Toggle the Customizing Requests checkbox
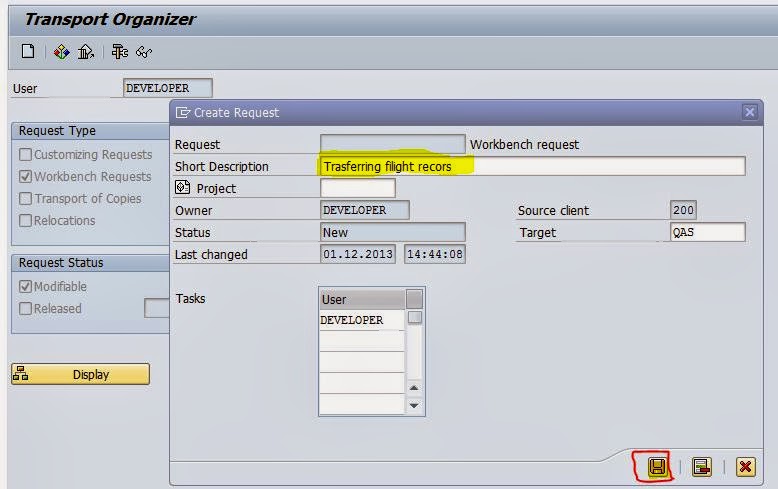This screenshot has height=489, width=778. point(25,155)
